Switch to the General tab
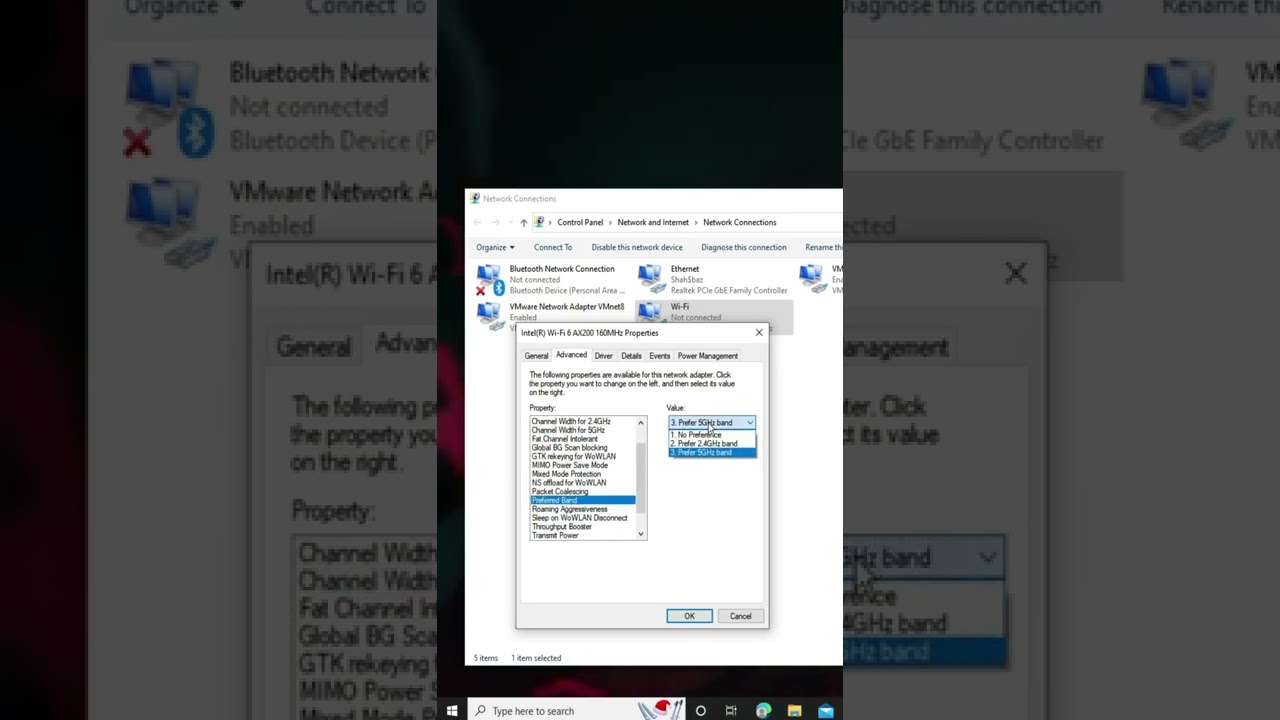Screen dimensions: 1280x720 (x=536, y=356)
